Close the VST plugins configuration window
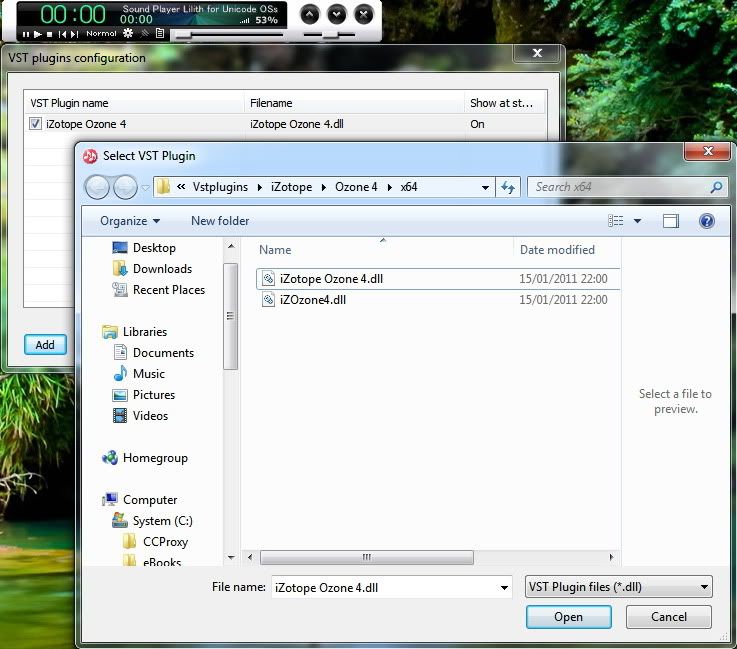This screenshot has height=649, width=737. 537,53
